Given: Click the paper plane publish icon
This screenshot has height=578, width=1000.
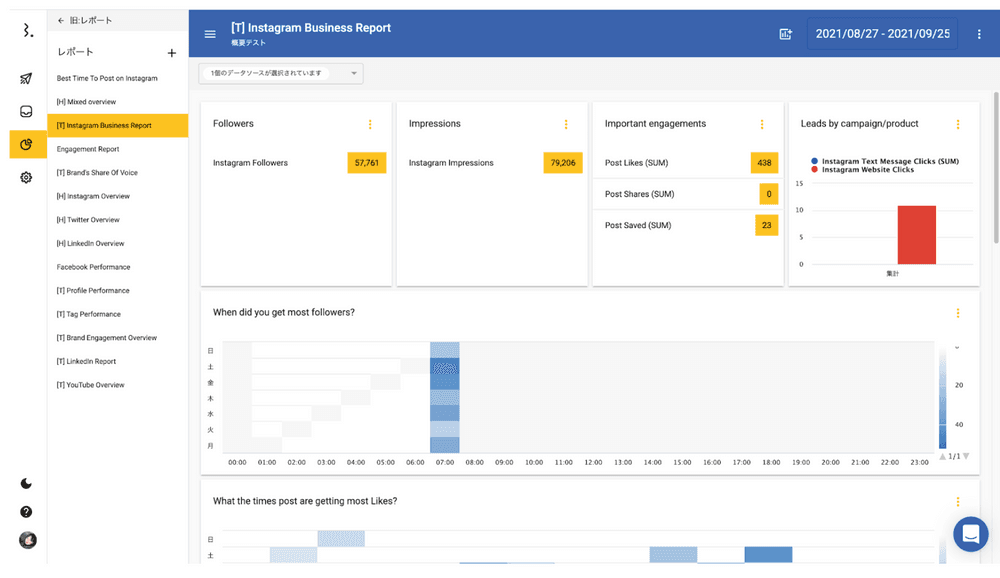Looking at the screenshot, I should (x=27, y=79).
